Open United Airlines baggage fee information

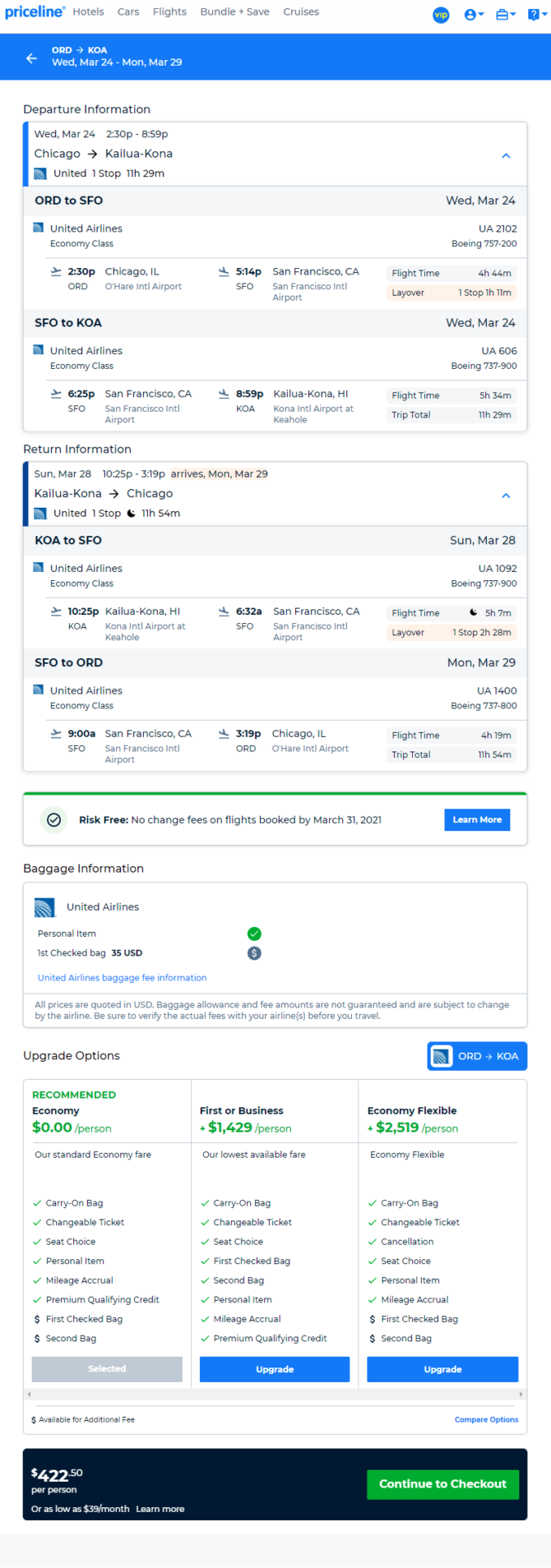click(x=122, y=978)
